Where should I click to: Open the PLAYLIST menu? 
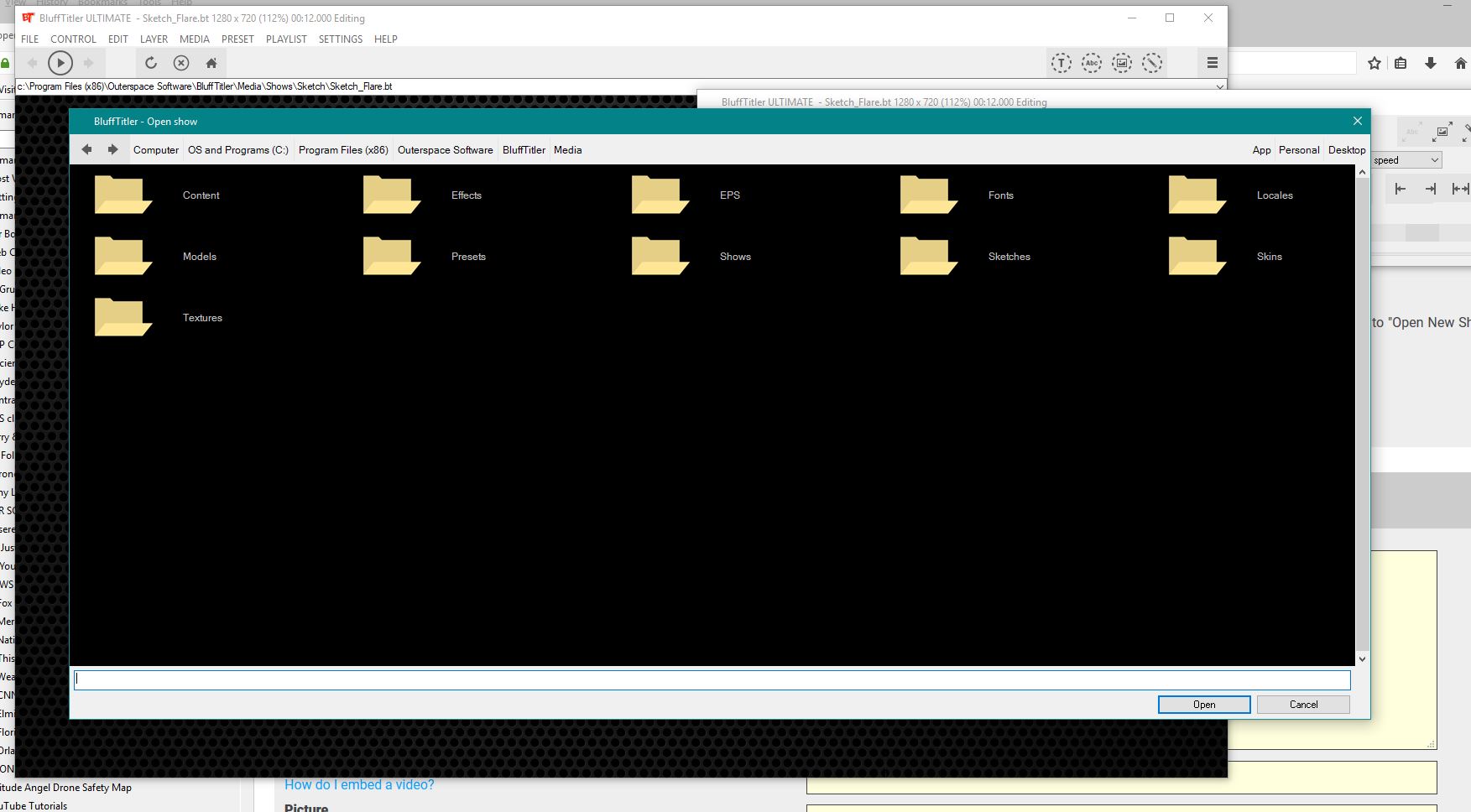coord(286,39)
